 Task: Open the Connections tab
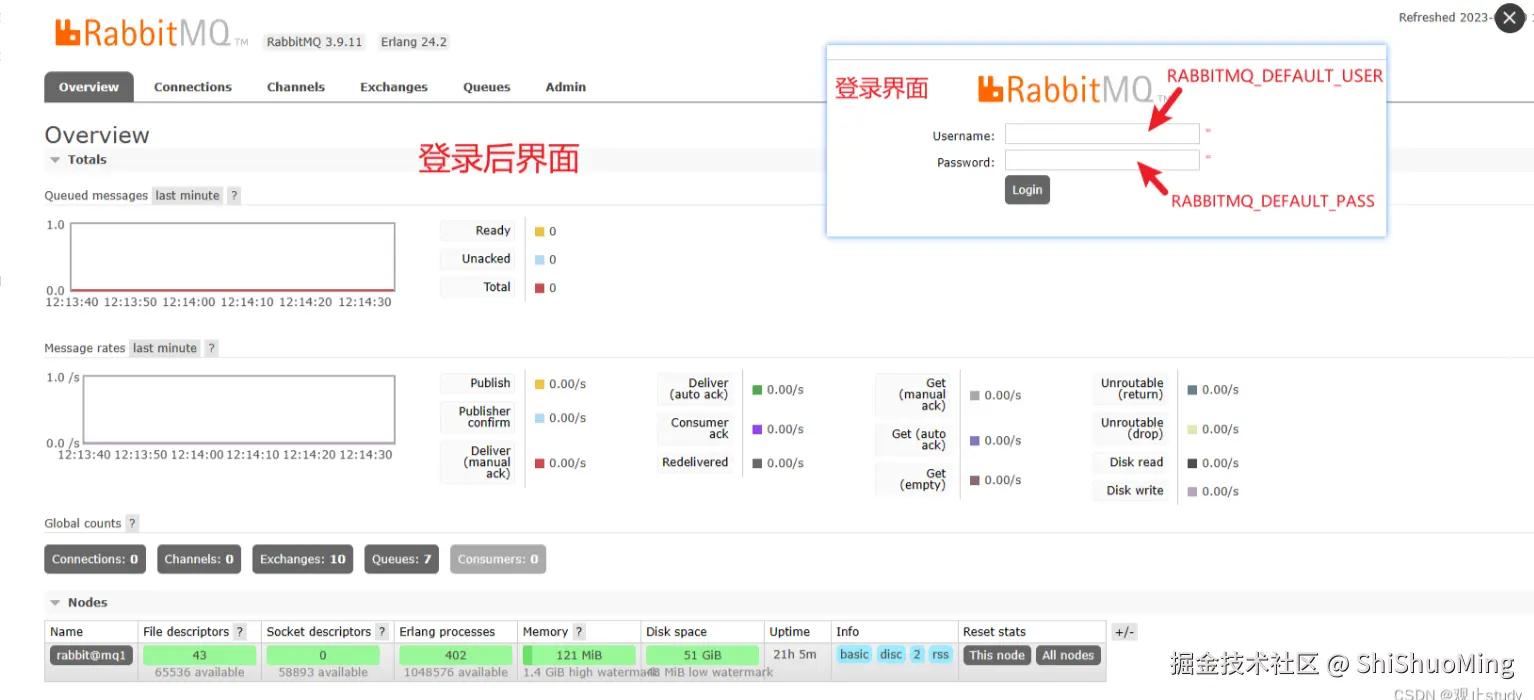(193, 87)
